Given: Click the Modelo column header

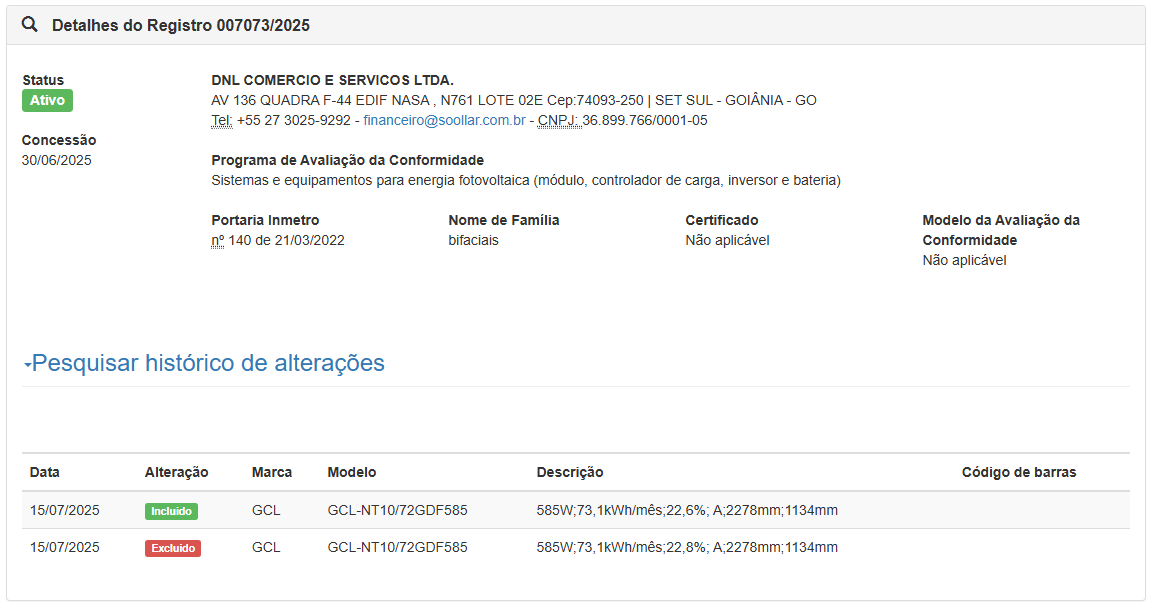Looking at the screenshot, I should pos(352,472).
